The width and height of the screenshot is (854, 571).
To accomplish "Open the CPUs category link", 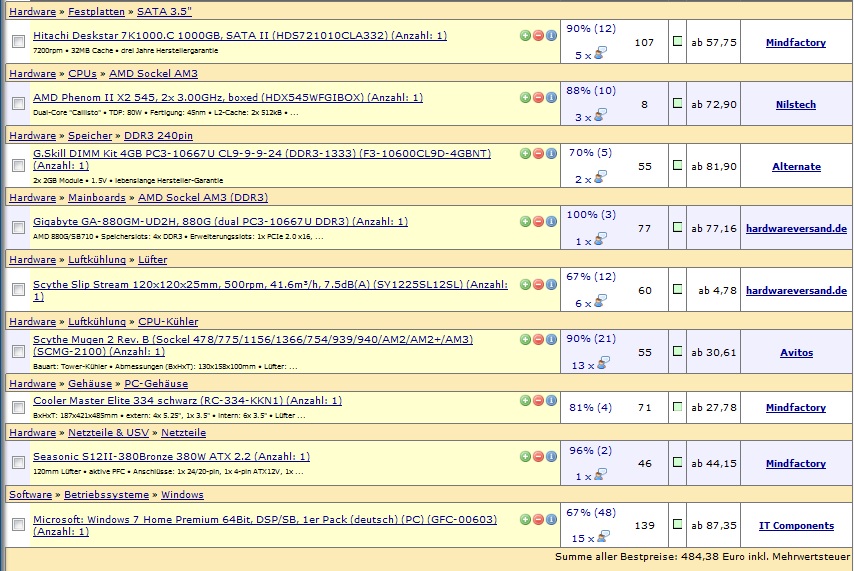I will click(82, 74).
